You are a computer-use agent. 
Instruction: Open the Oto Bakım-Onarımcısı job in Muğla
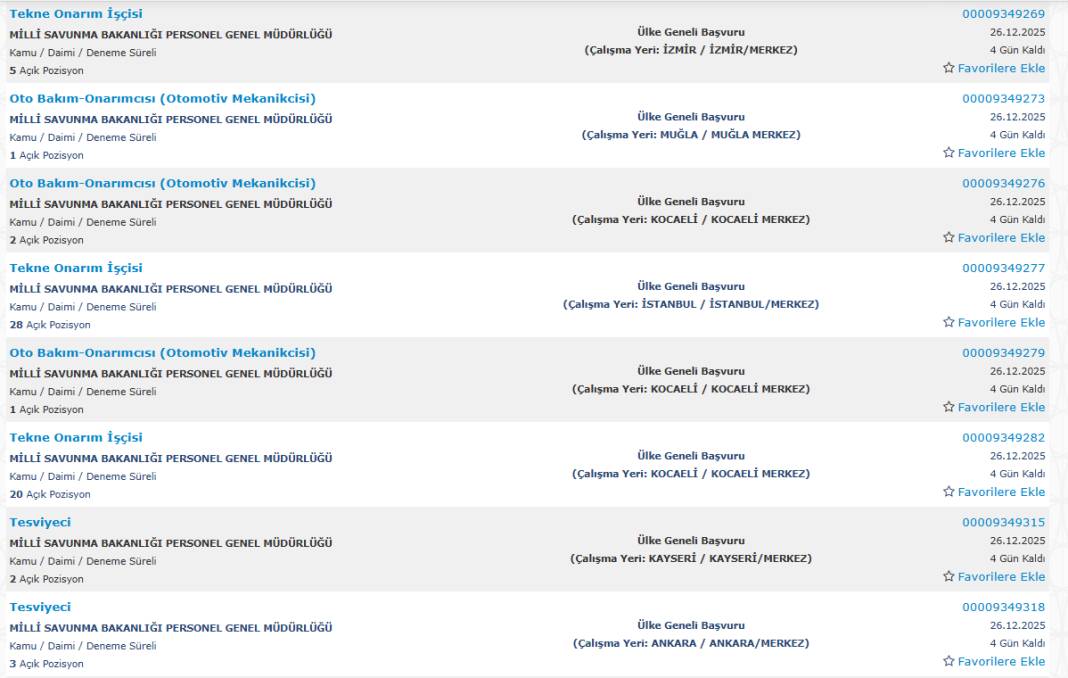coord(162,98)
